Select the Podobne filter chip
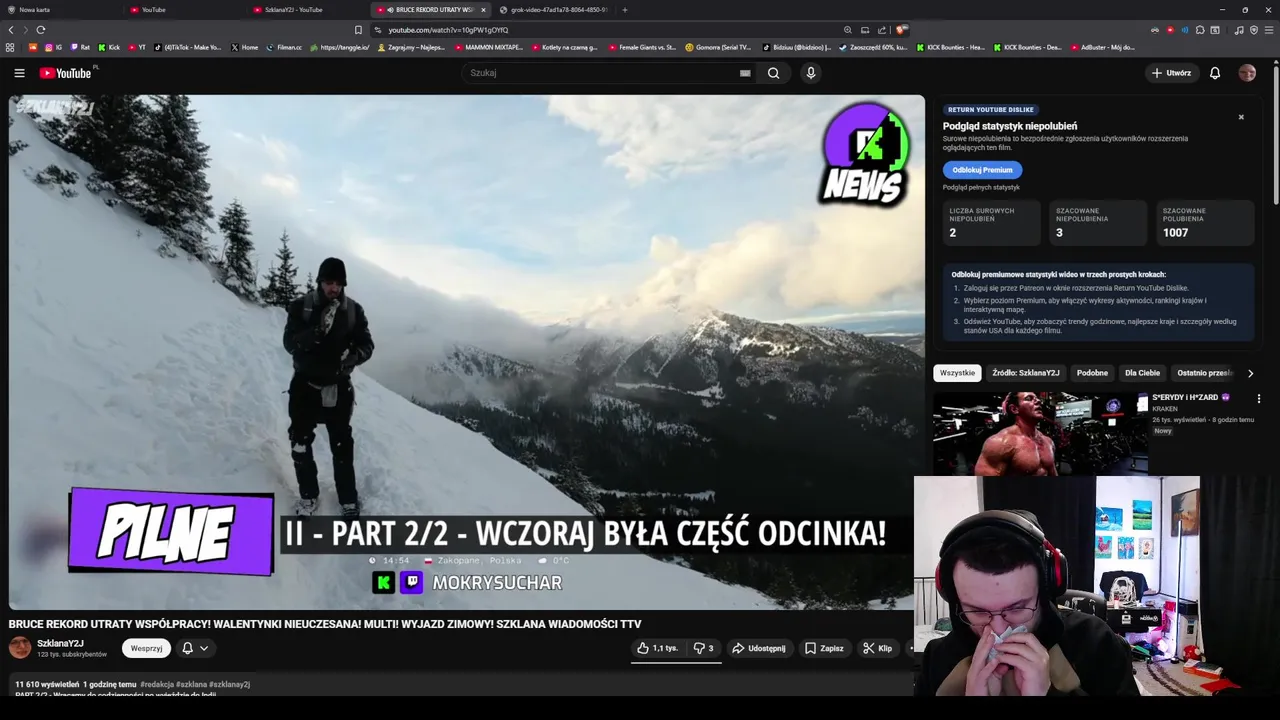1280x720 pixels. click(1092, 373)
